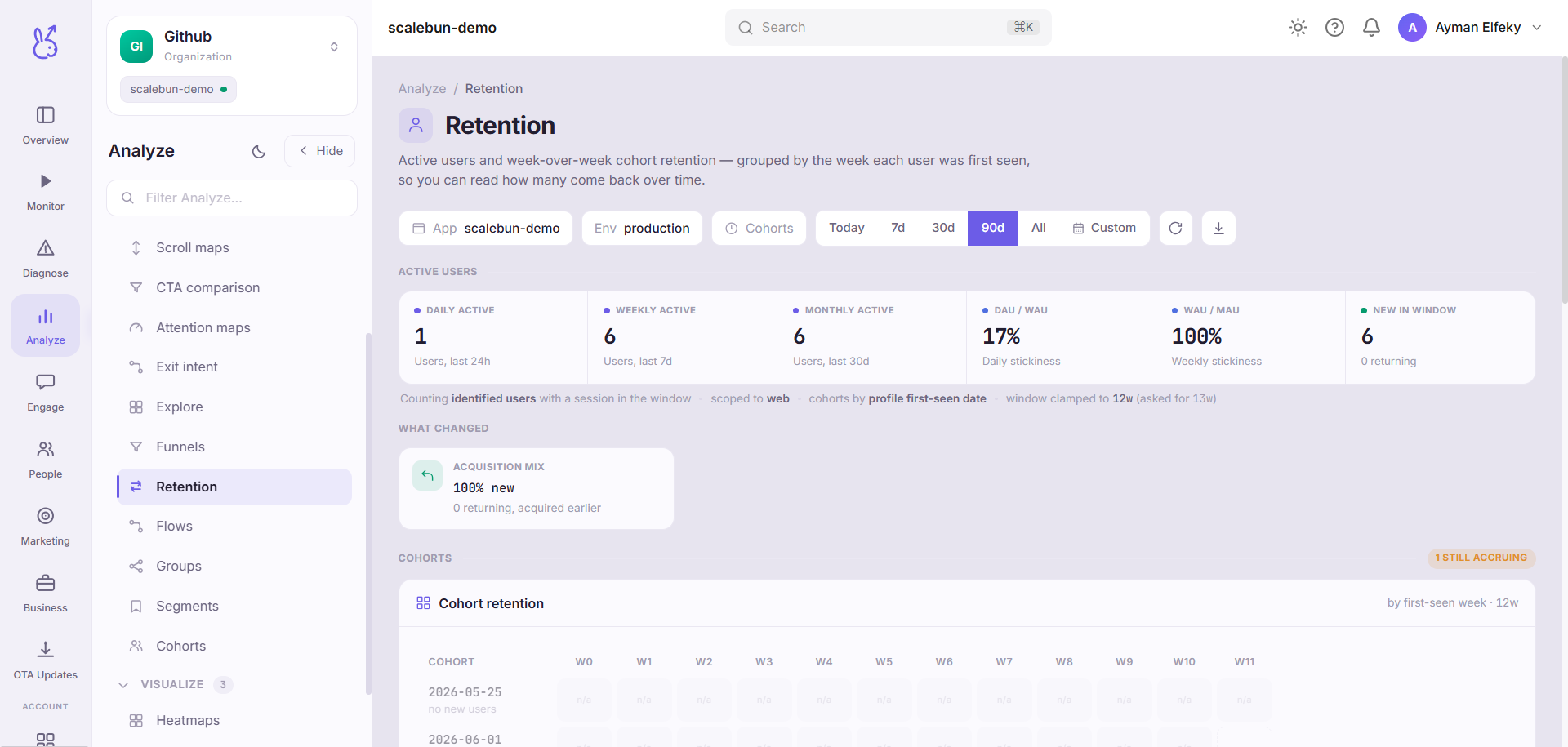Focus the Filter Analyze field
1568x747 pixels.
coord(232,198)
